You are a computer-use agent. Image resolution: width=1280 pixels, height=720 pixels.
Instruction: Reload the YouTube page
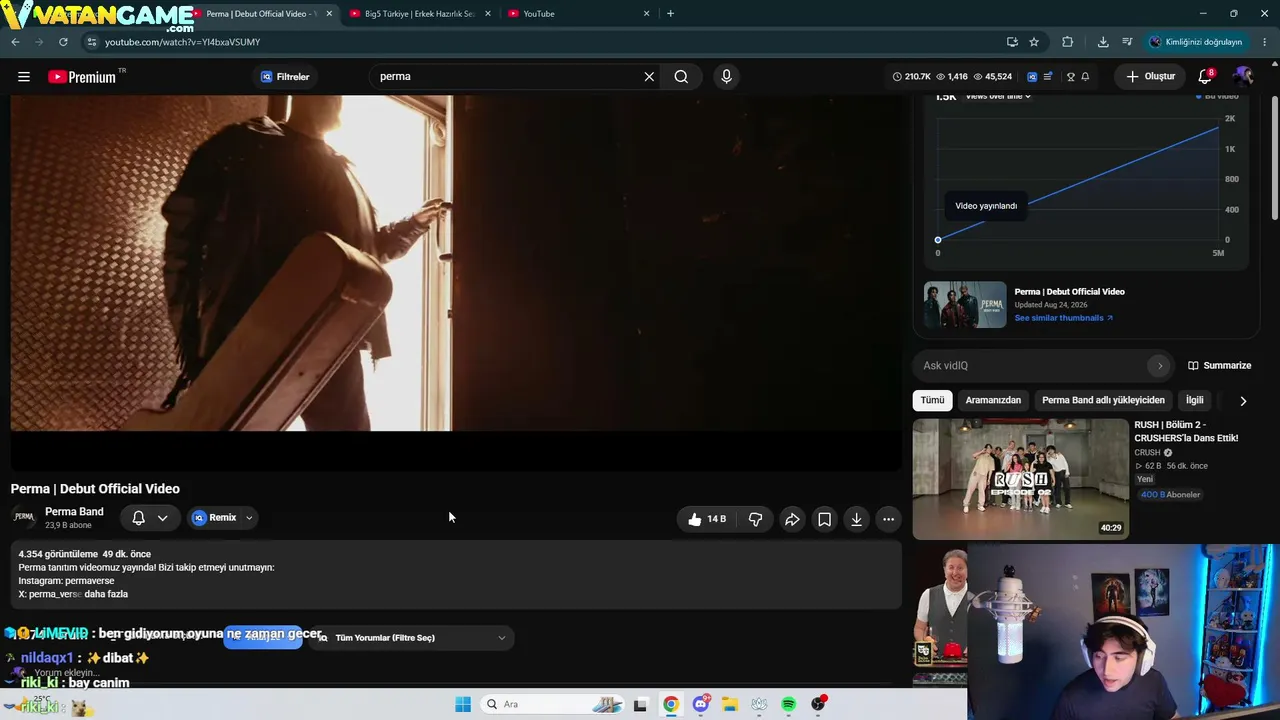[63, 42]
